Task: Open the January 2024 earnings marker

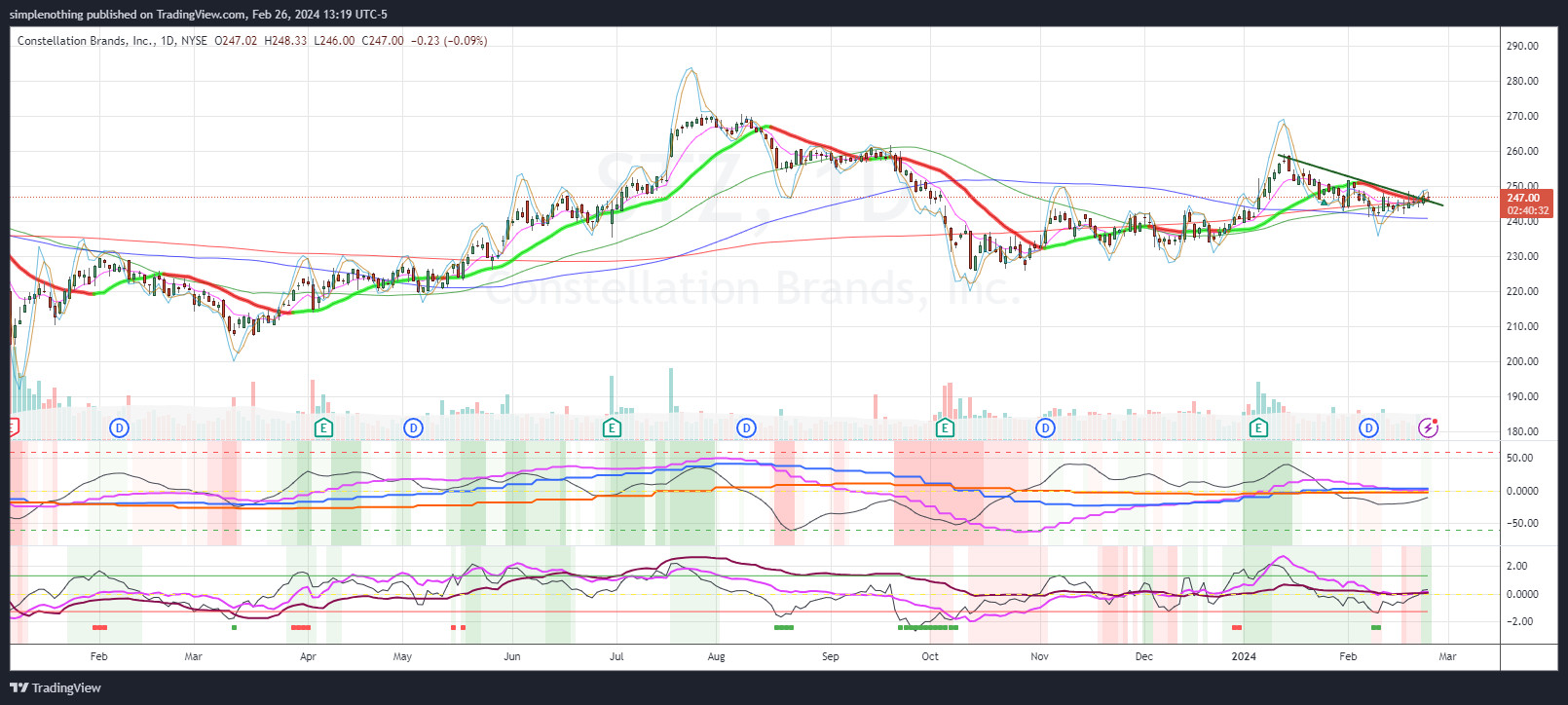Action: tap(1258, 427)
